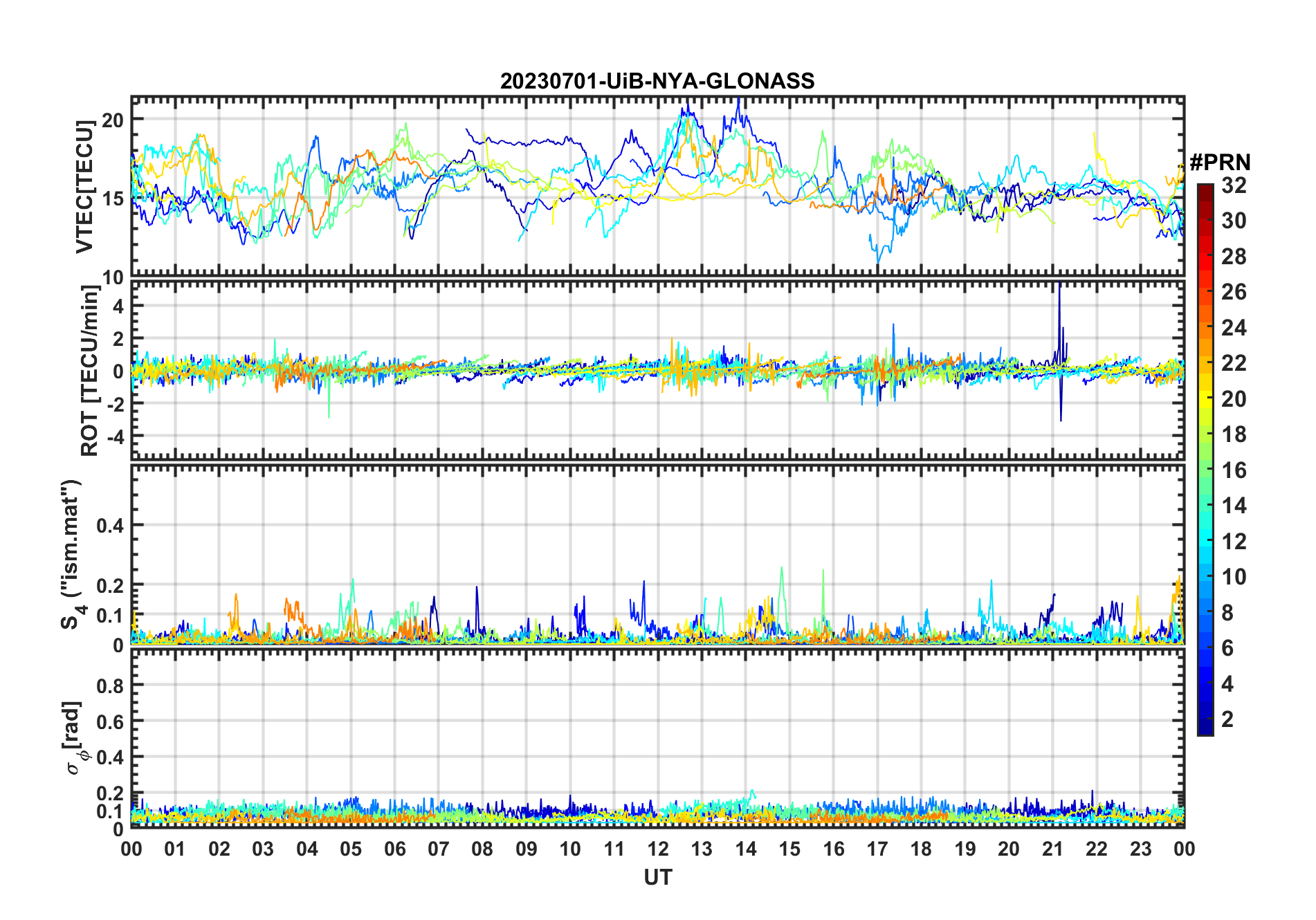1316x920 pixels.
Task: Click the sigma-phi [rad] y-axis label
Action: pos(75,738)
